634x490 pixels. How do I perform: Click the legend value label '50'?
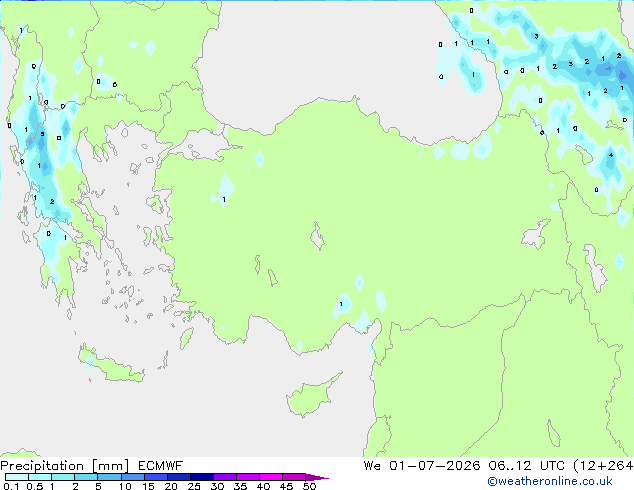pyautogui.click(x=309, y=486)
